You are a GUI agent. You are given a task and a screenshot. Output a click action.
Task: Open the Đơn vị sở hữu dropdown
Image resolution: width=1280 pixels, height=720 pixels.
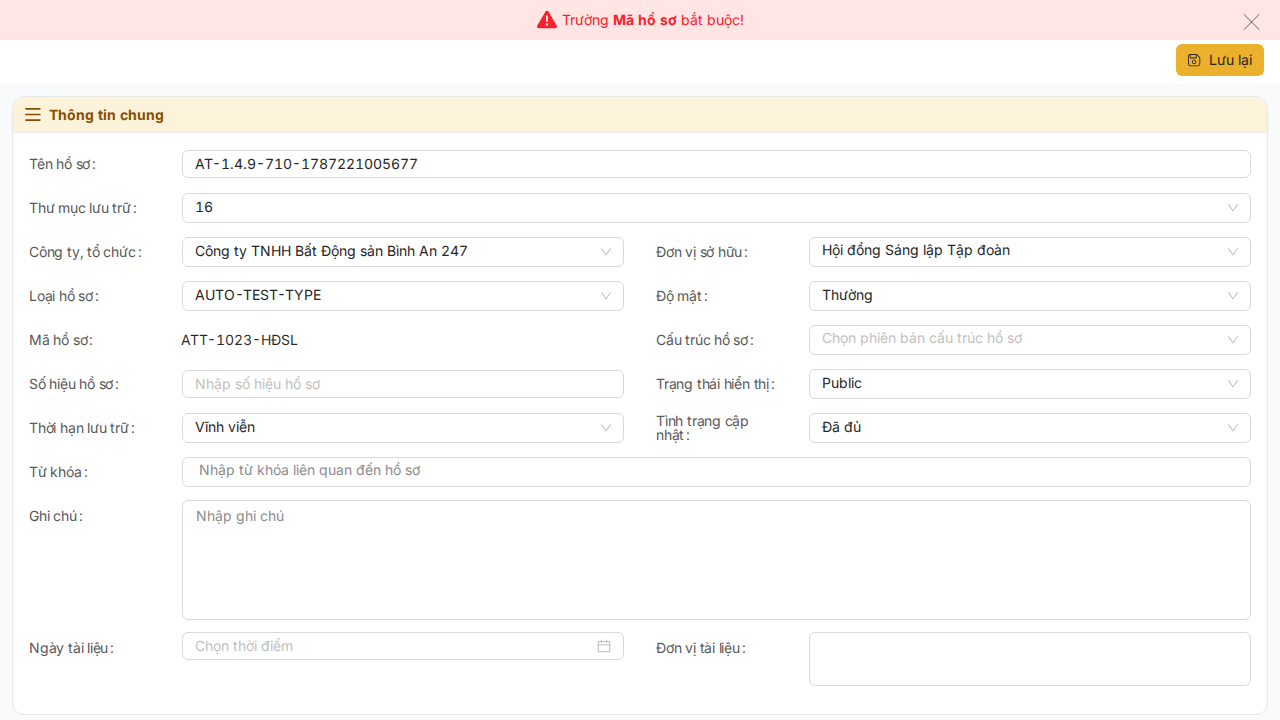(1030, 252)
